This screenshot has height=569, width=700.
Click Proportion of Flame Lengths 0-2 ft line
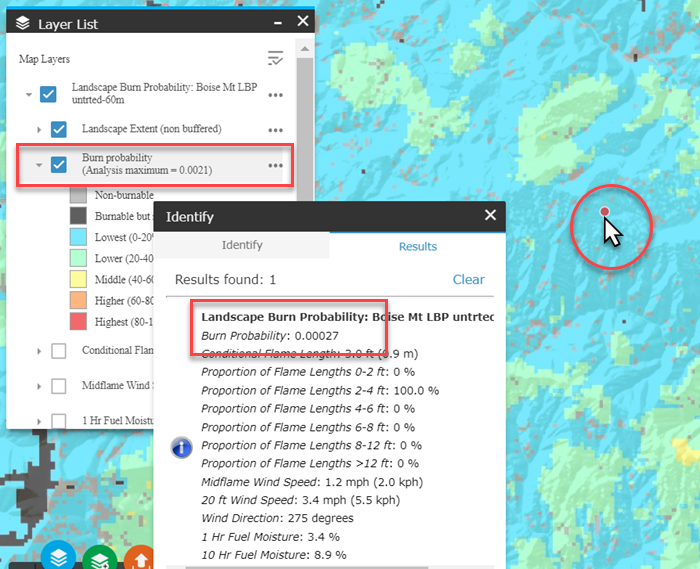coord(308,372)
